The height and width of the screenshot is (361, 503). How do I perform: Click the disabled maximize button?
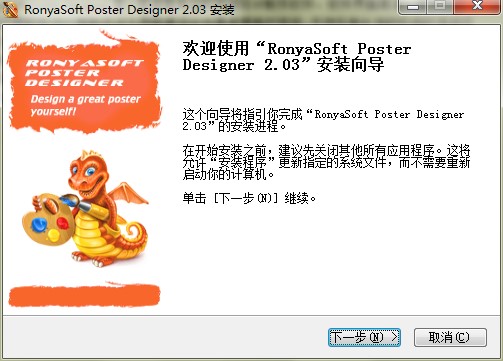pos(440,7)
